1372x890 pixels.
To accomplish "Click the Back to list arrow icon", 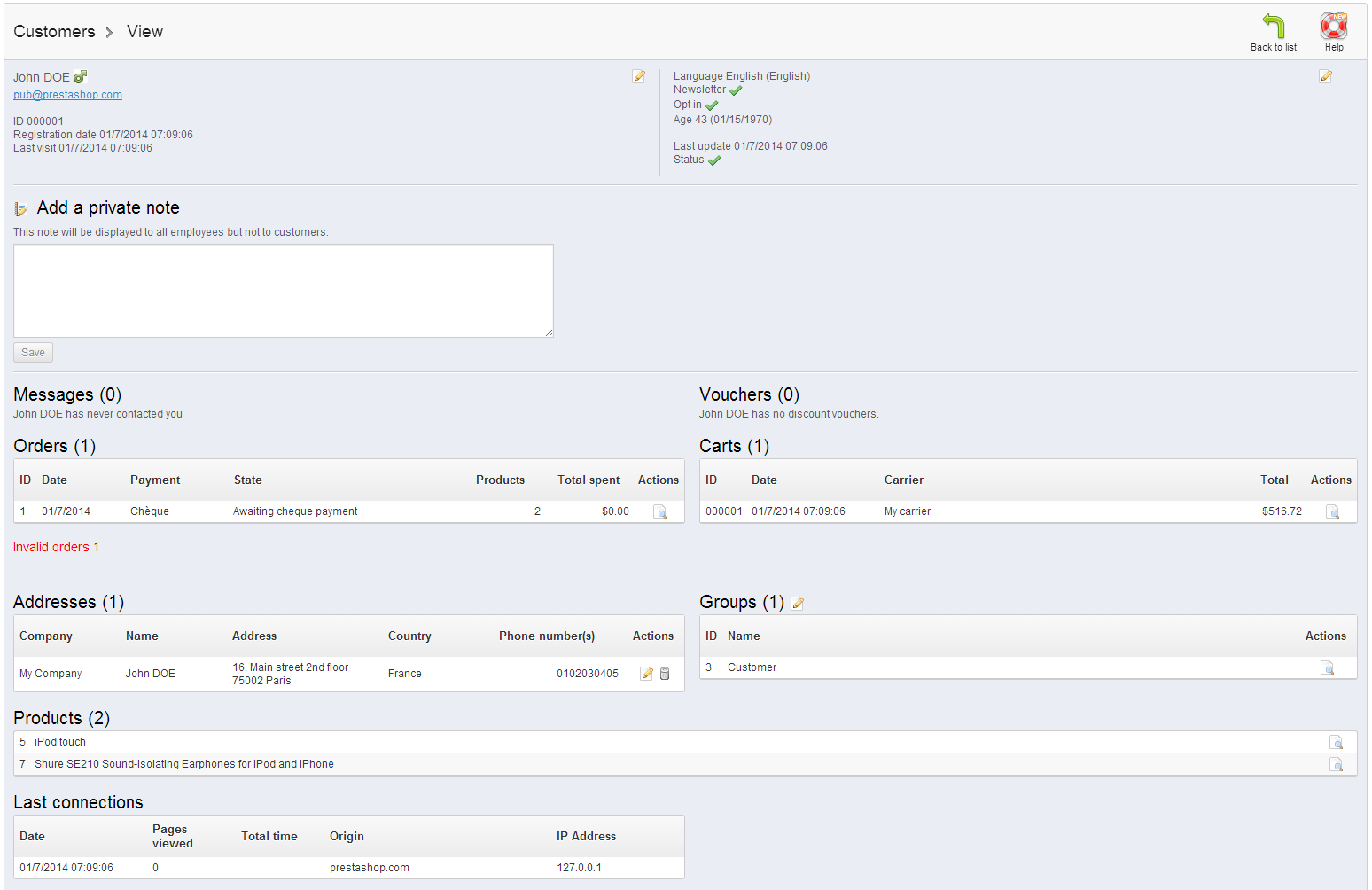I will click(1273, 27).
